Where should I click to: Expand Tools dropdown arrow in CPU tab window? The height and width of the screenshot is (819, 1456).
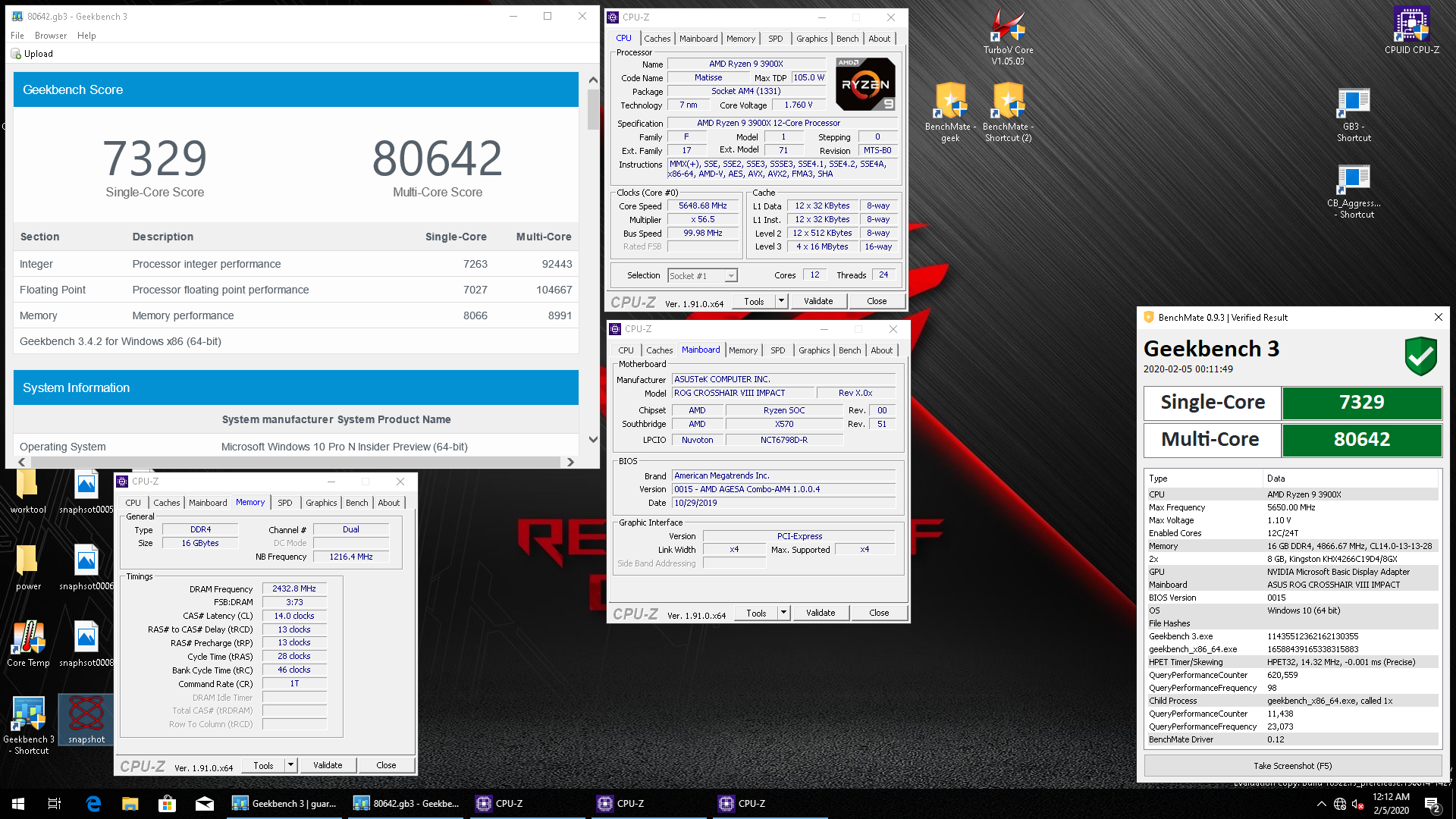point(781,301)
